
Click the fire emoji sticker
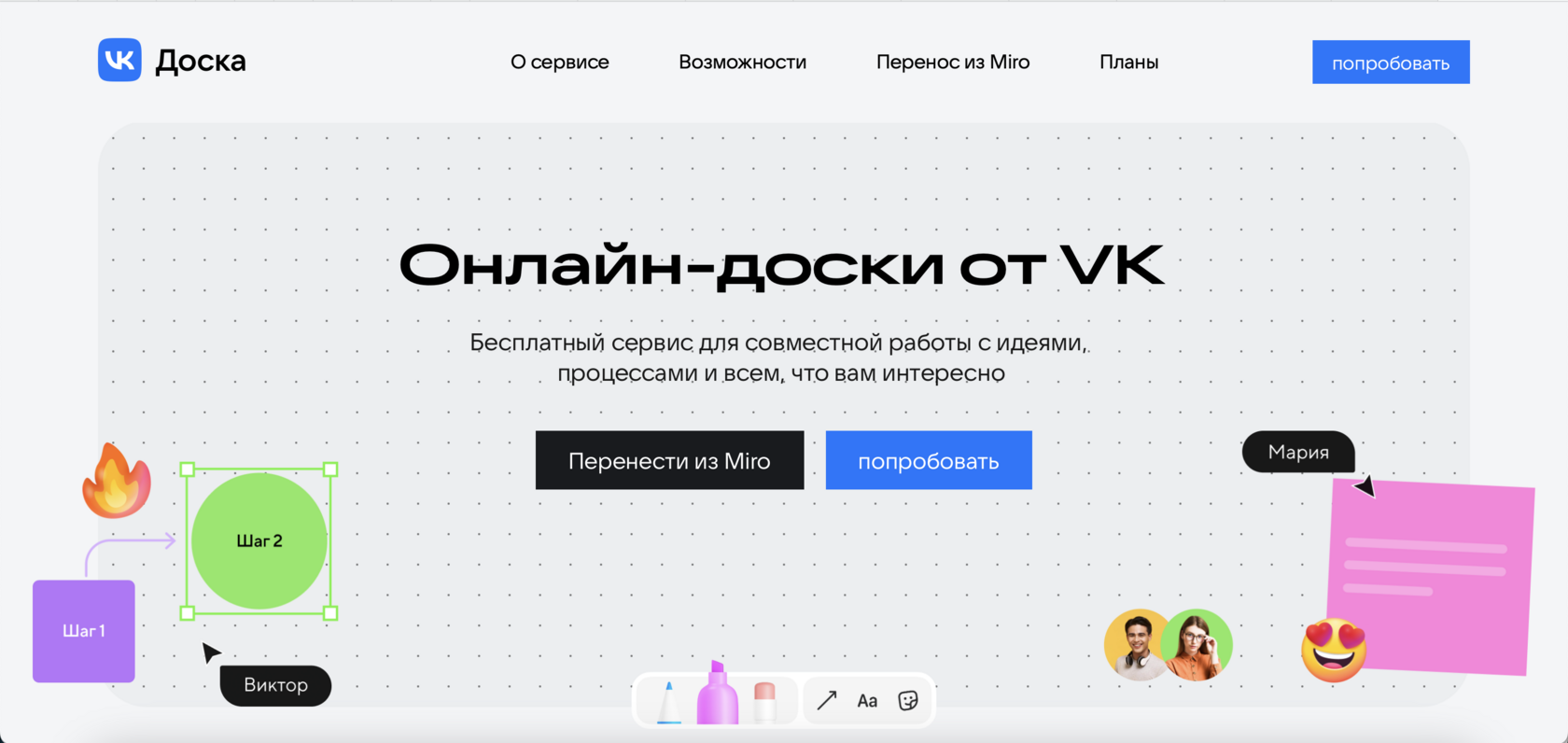[117, 480]
